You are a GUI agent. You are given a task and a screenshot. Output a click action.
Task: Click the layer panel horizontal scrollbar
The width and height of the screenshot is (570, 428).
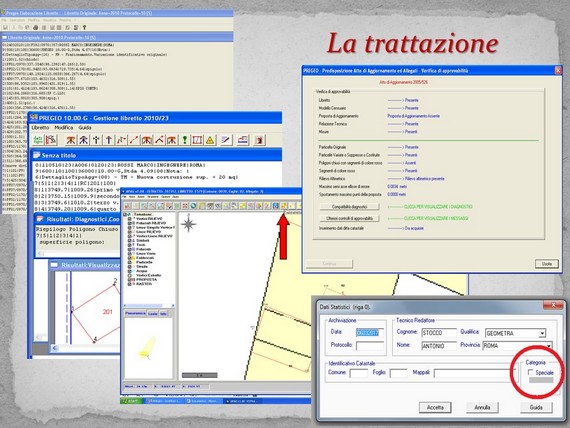pyautogui.click(x=149, y=305)
